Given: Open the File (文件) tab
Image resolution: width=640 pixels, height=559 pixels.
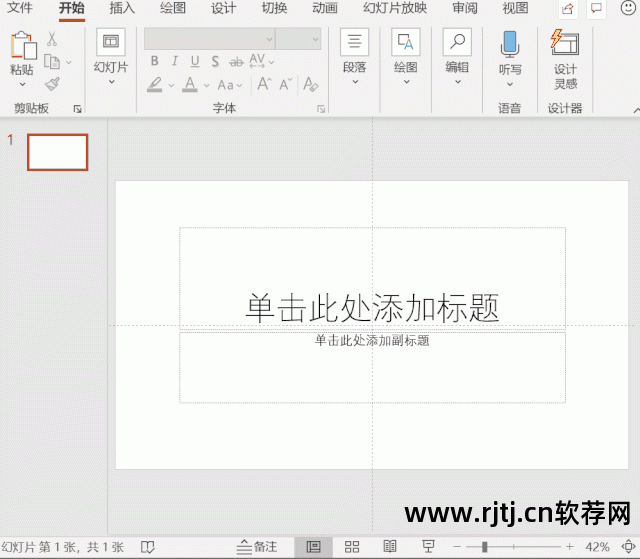Looking at the screenshot, I should coord(20,7).
